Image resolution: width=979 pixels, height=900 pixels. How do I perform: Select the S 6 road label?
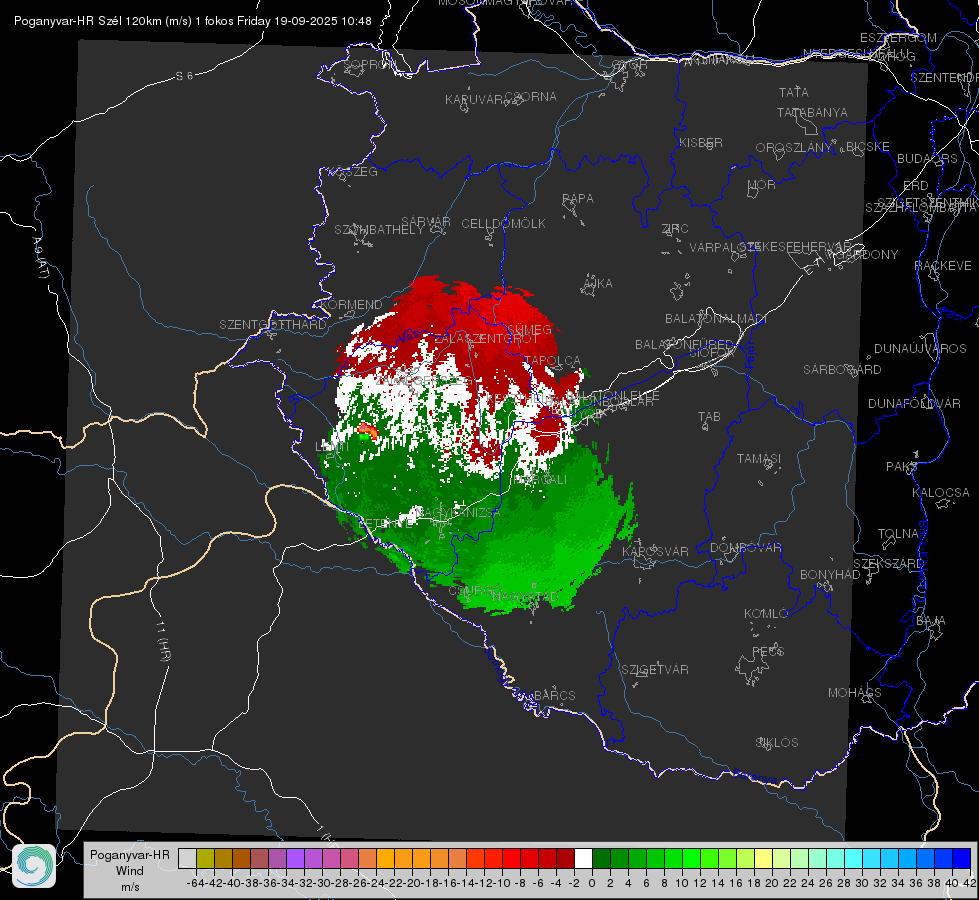184,76
